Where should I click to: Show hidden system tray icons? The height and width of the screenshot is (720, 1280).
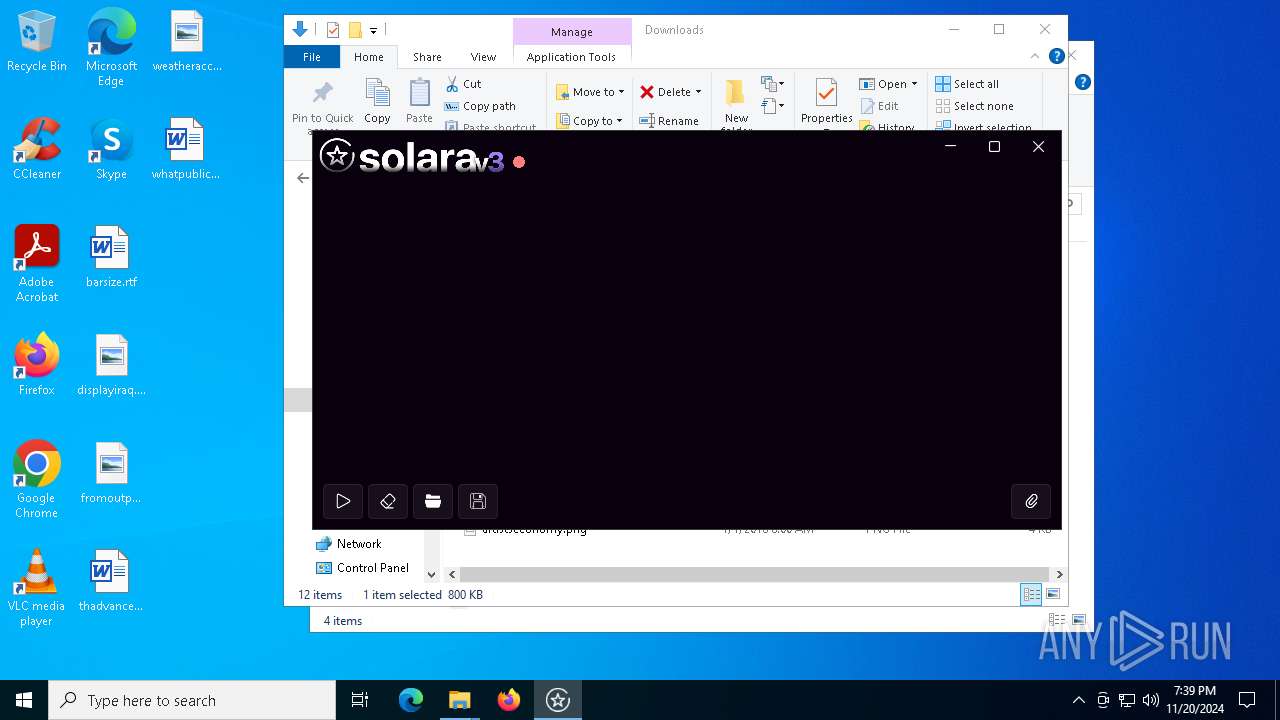click(x=1078, y=700)
